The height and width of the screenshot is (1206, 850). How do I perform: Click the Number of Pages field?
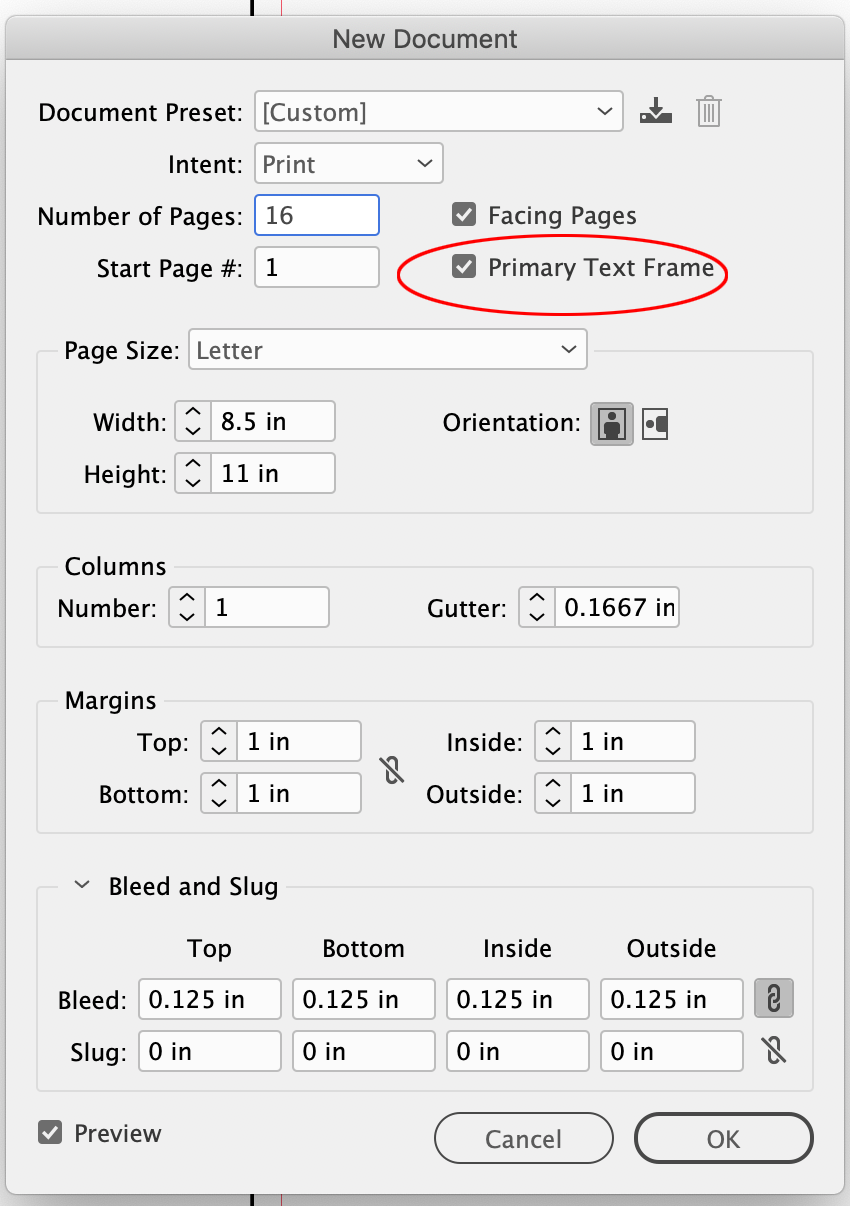pos(317,214)
